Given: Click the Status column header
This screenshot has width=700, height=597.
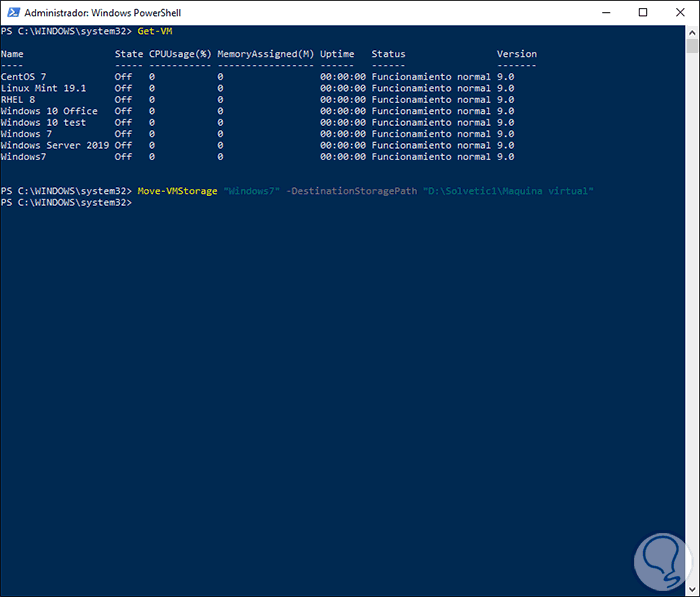Looking at the screenshot, I should click(x=388, y=54).
